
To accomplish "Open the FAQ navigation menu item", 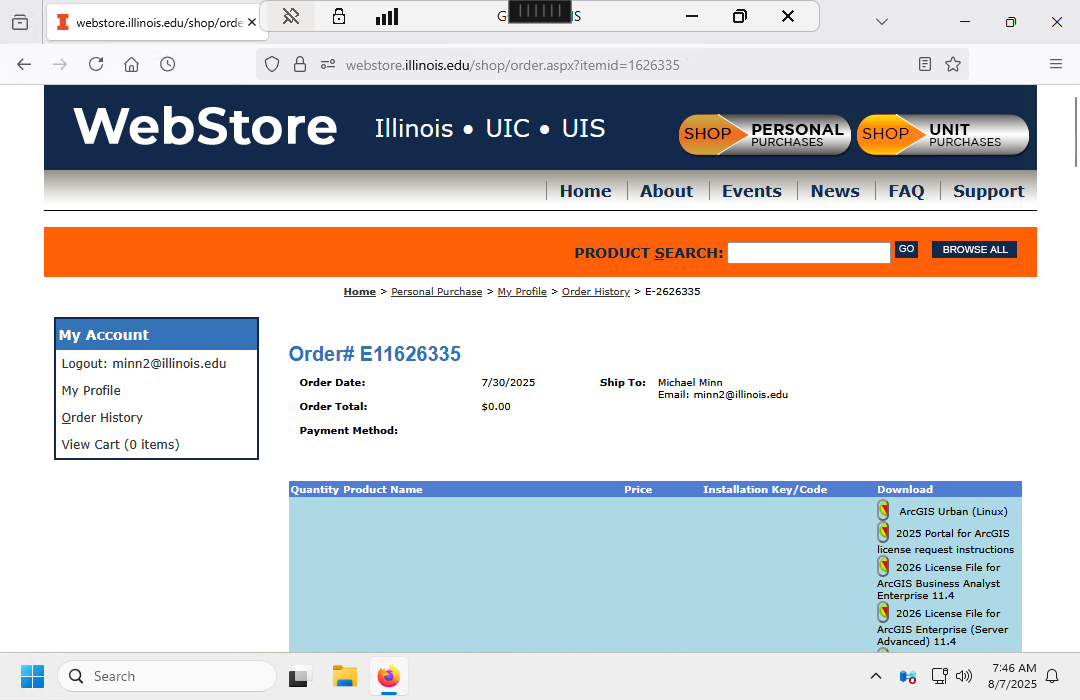I will (906, 191).
